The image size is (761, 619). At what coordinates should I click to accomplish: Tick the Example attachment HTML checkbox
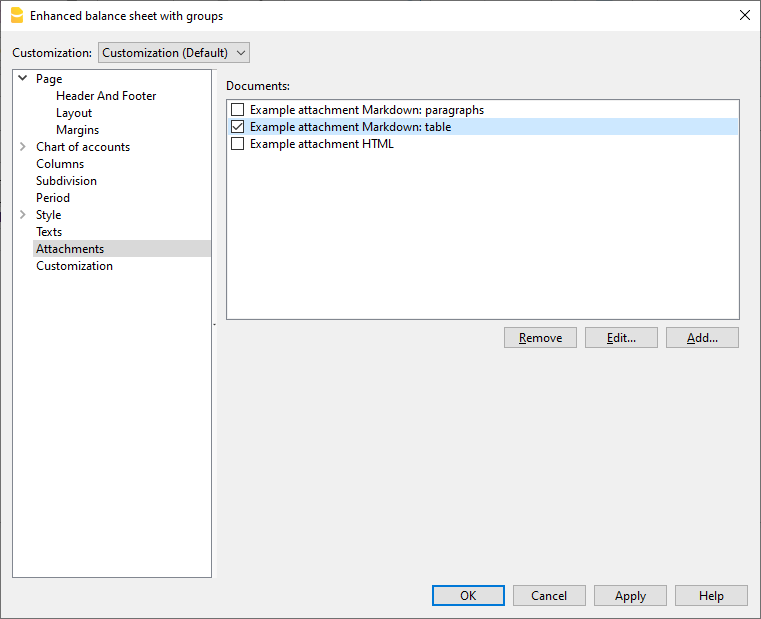click(238, 144)
